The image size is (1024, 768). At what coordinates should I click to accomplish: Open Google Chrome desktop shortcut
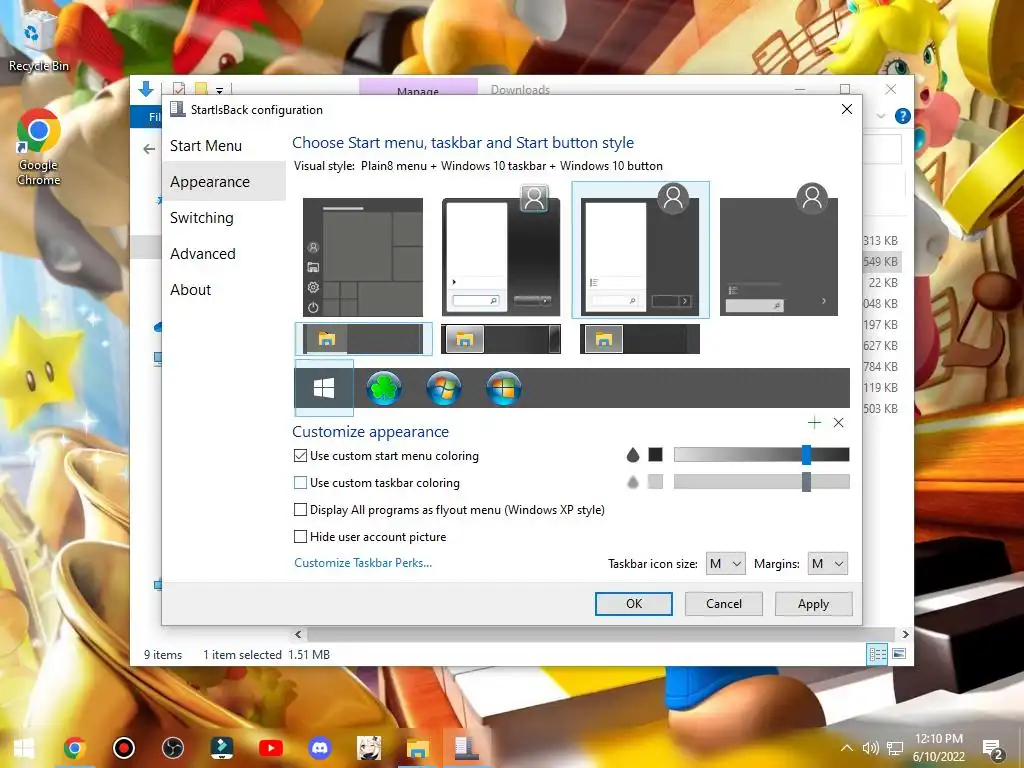point(39,147)
